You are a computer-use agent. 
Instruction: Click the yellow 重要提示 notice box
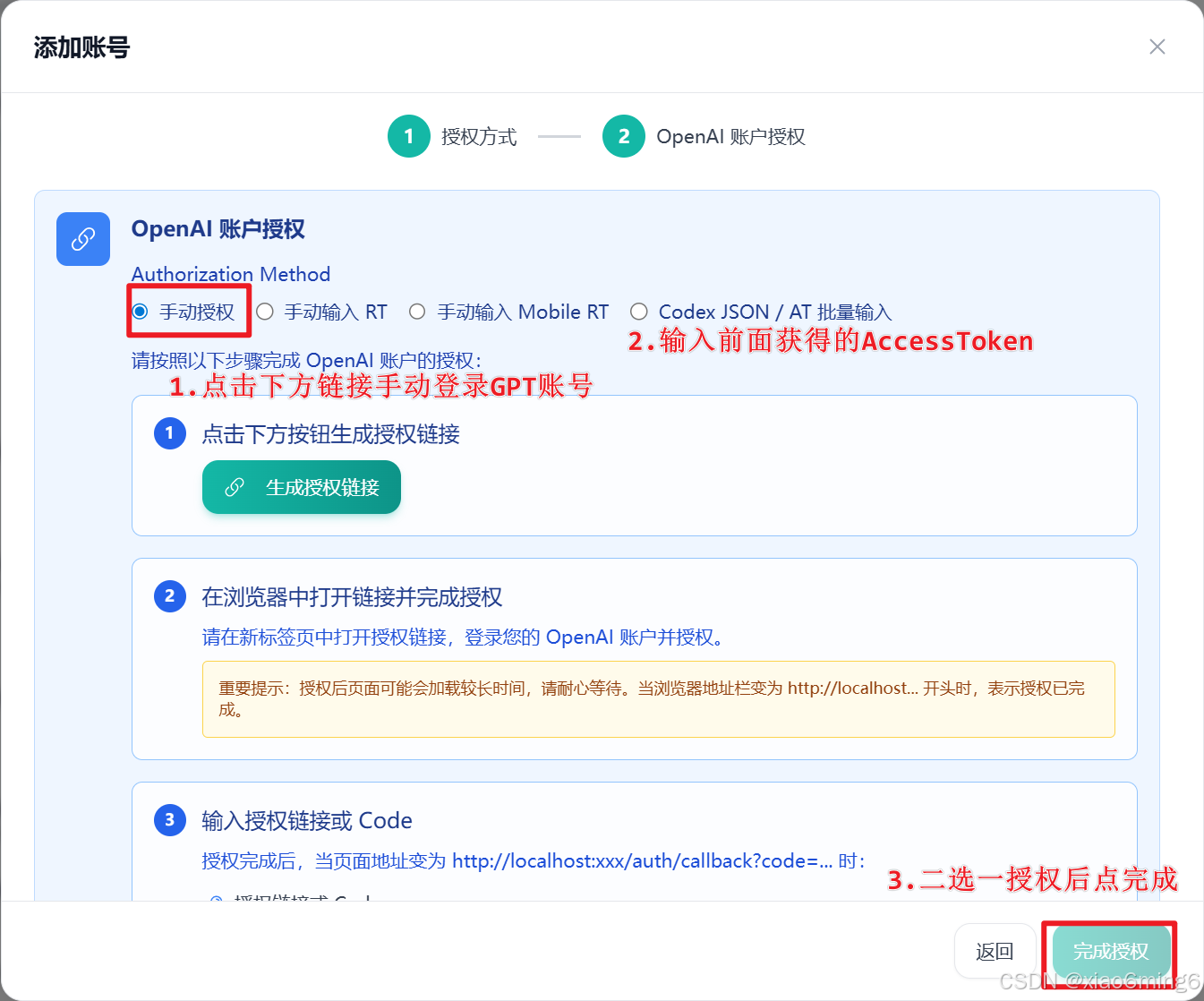tap(659, 699)
